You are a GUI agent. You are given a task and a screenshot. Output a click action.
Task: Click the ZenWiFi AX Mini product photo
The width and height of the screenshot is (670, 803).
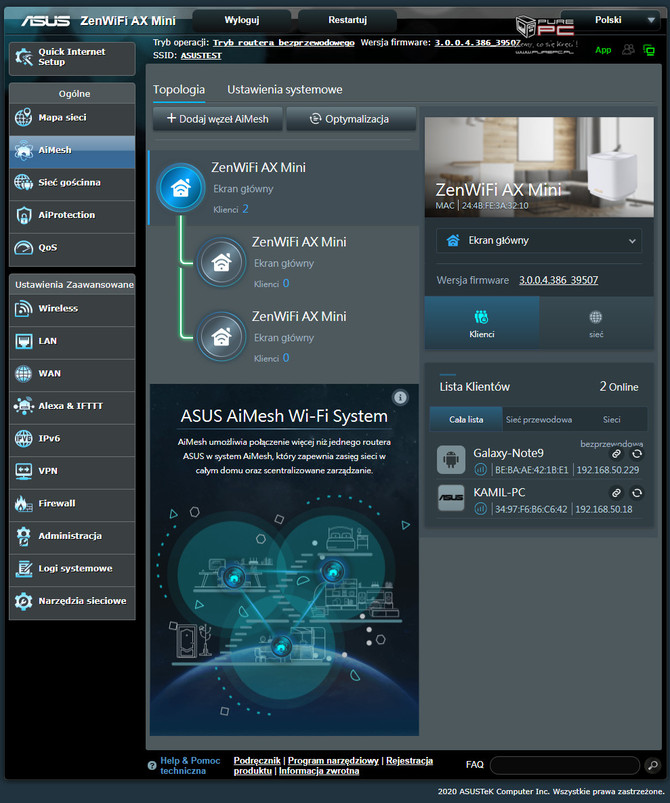coord(539,167)
